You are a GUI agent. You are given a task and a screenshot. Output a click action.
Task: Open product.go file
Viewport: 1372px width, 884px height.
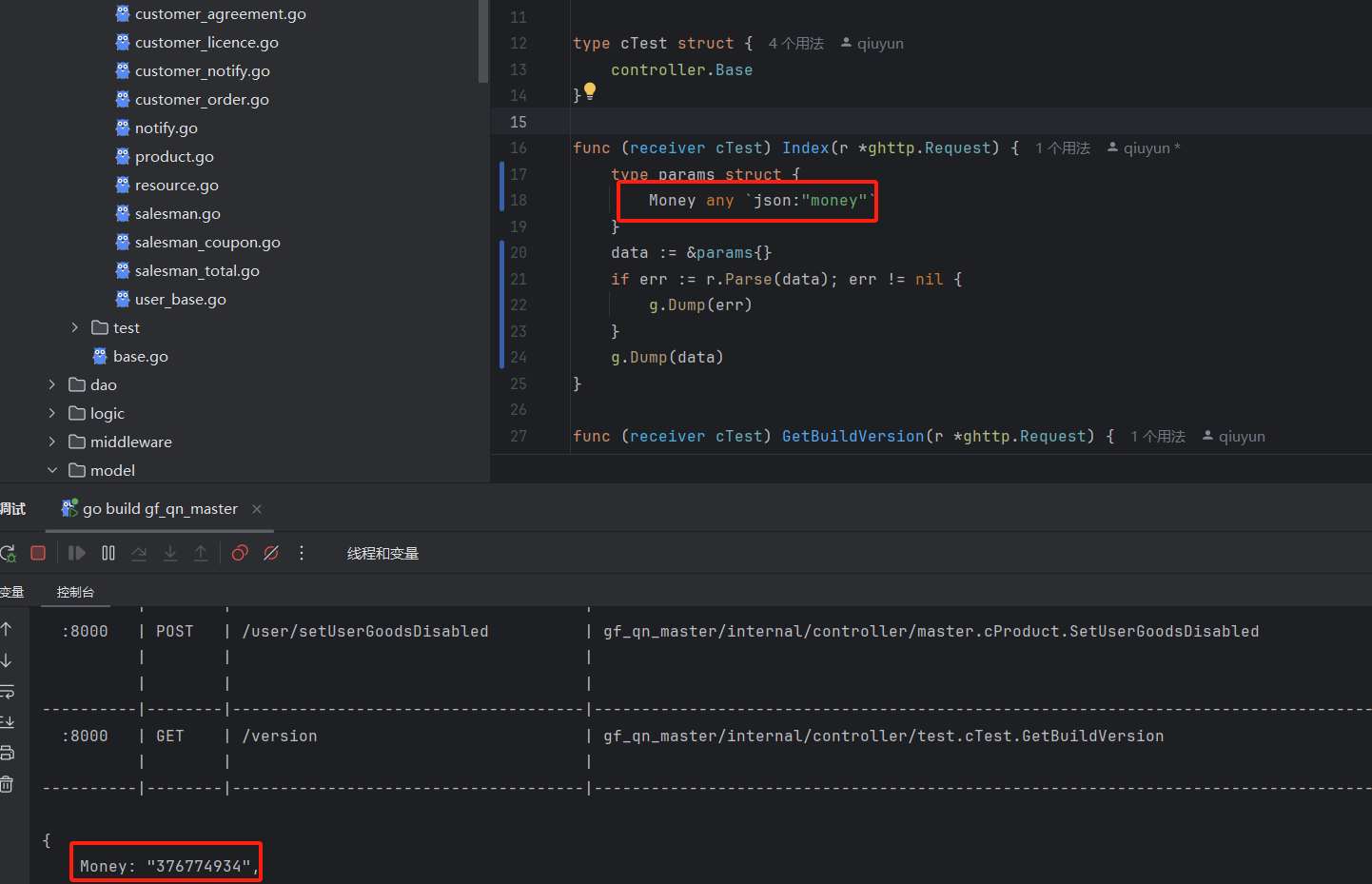(x=174, y=157)
